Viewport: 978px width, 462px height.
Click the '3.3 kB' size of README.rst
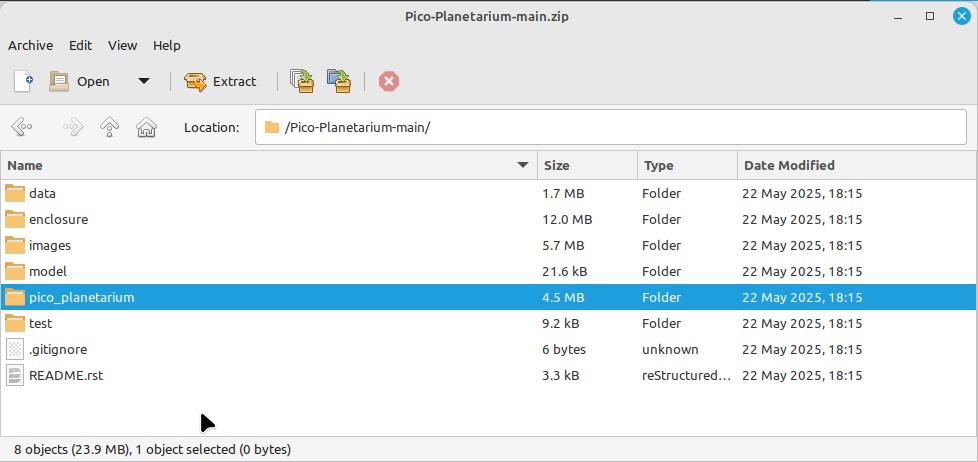coord(561,375)
